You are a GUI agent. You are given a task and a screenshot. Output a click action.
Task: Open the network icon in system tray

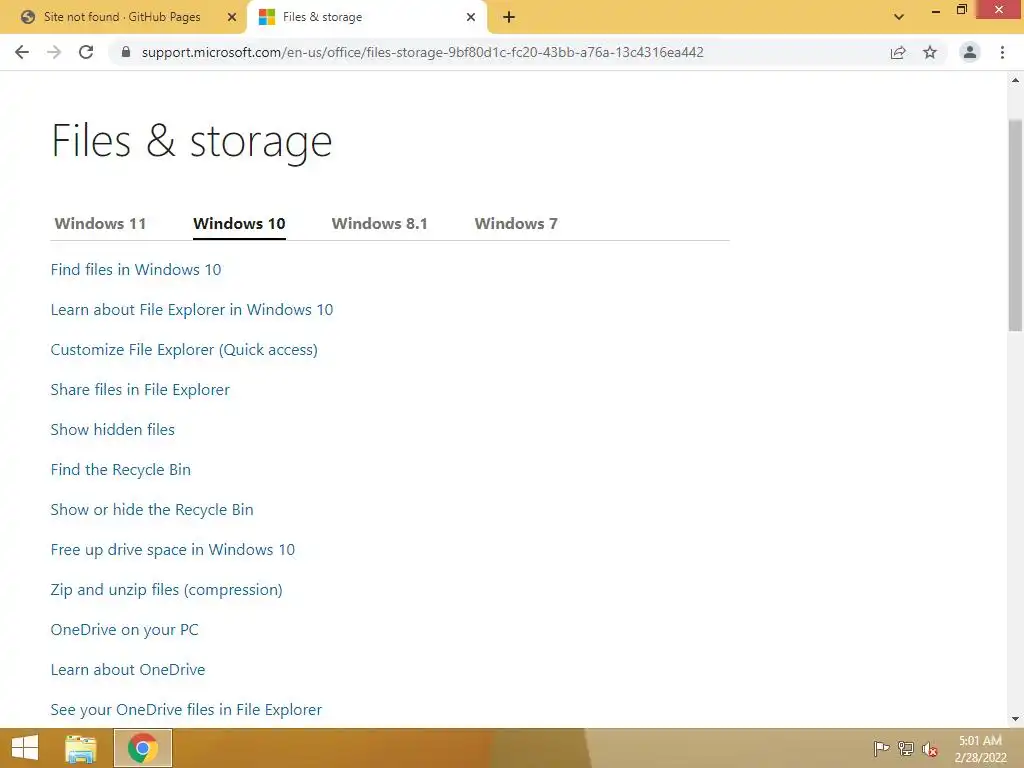tap(906, 748)
